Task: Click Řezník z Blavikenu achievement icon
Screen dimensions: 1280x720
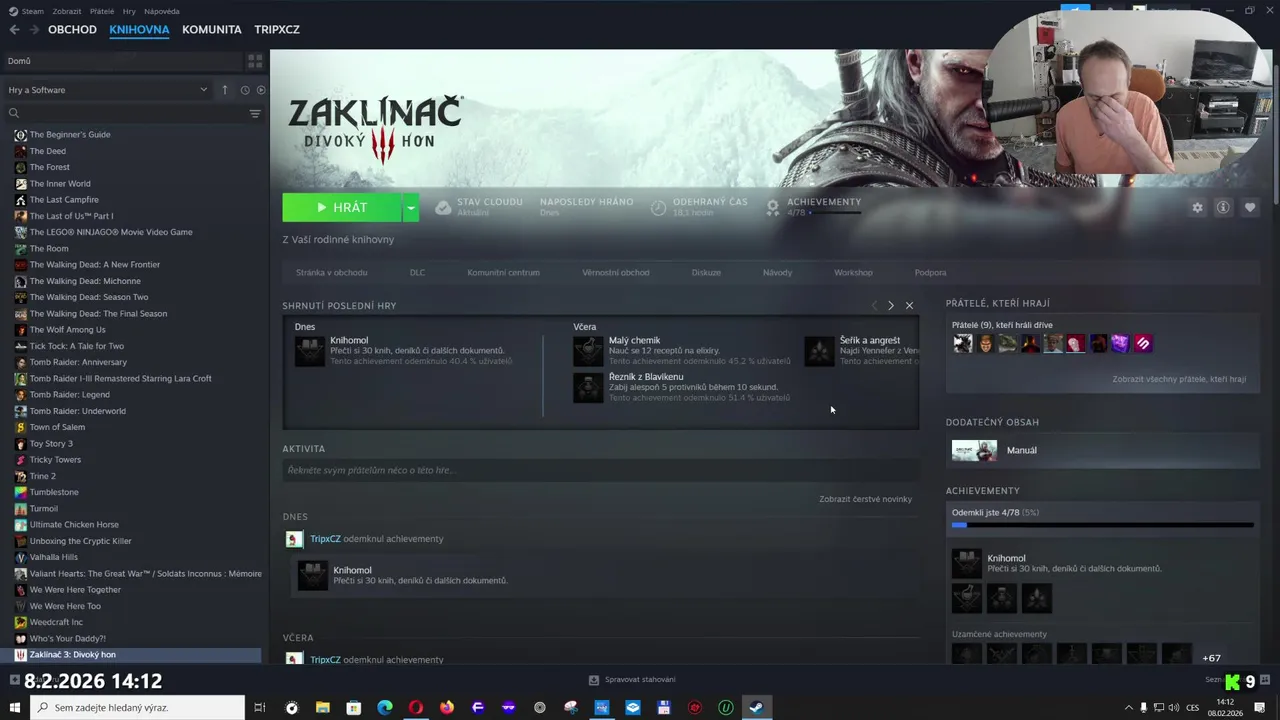Action: coord(588,388)
